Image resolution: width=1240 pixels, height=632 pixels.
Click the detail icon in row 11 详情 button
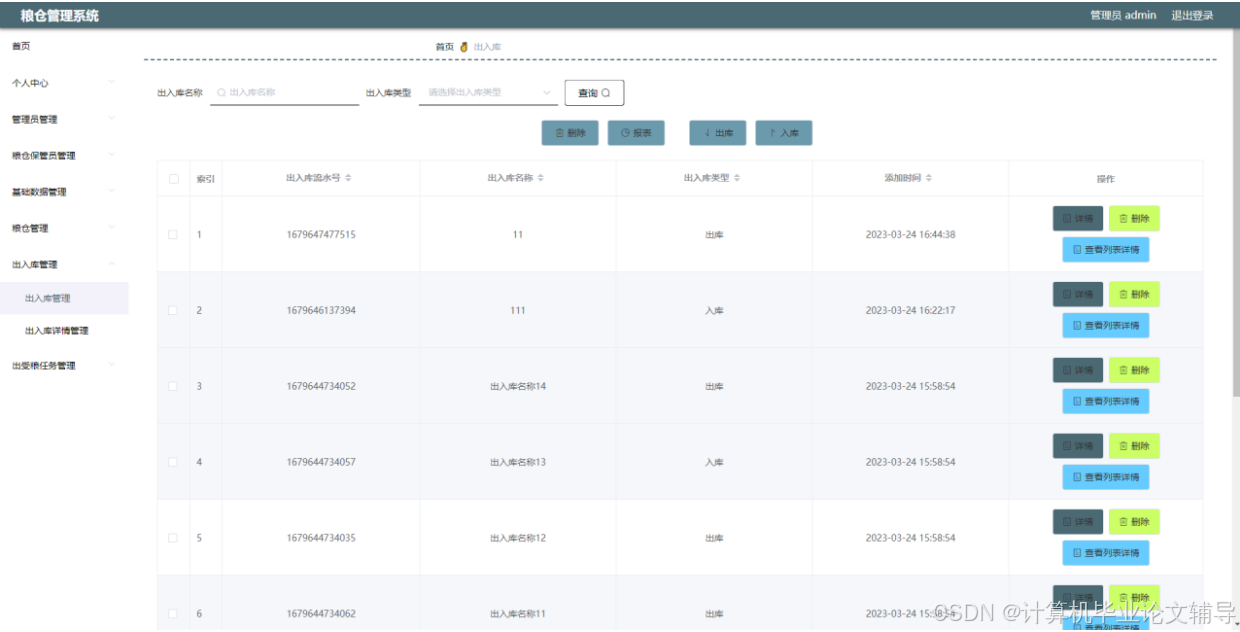[1066, 218]
